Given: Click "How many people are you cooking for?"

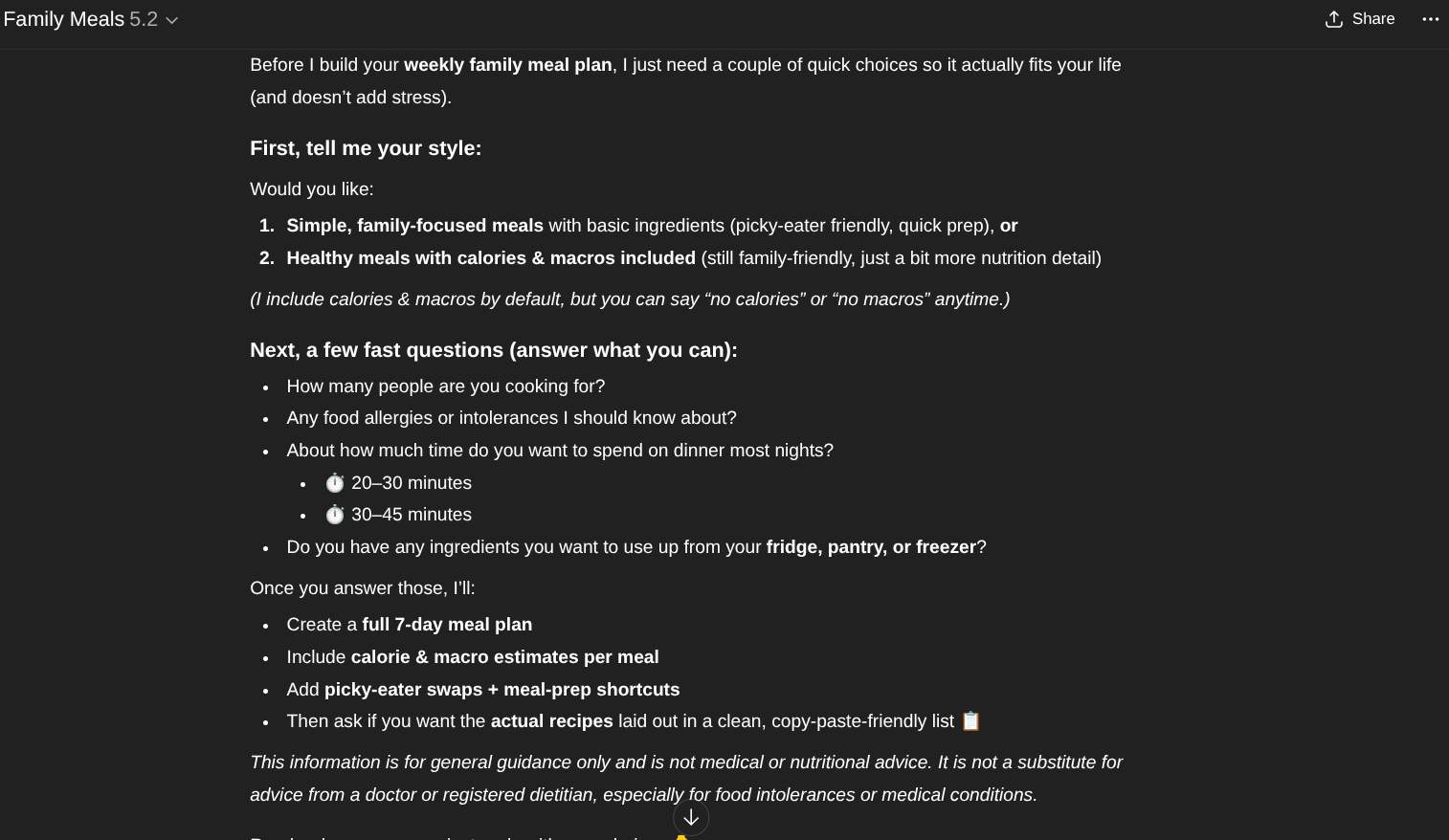Looking at the screenshot, I should 445,387.
